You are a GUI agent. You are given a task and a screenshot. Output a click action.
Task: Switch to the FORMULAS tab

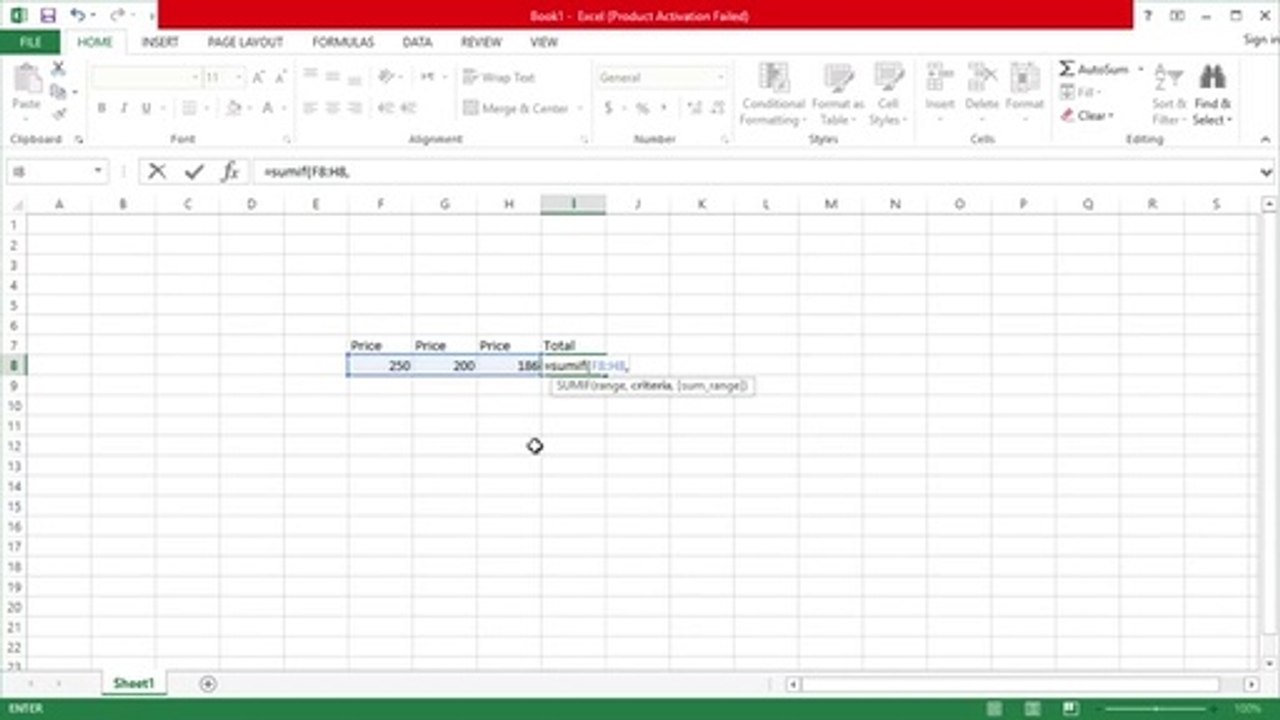pos(343,42)
